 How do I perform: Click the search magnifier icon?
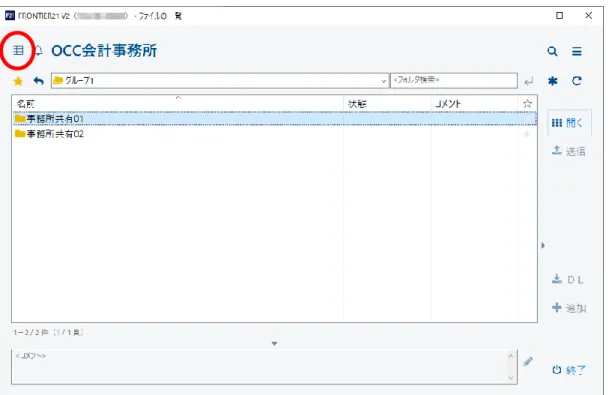552,51
